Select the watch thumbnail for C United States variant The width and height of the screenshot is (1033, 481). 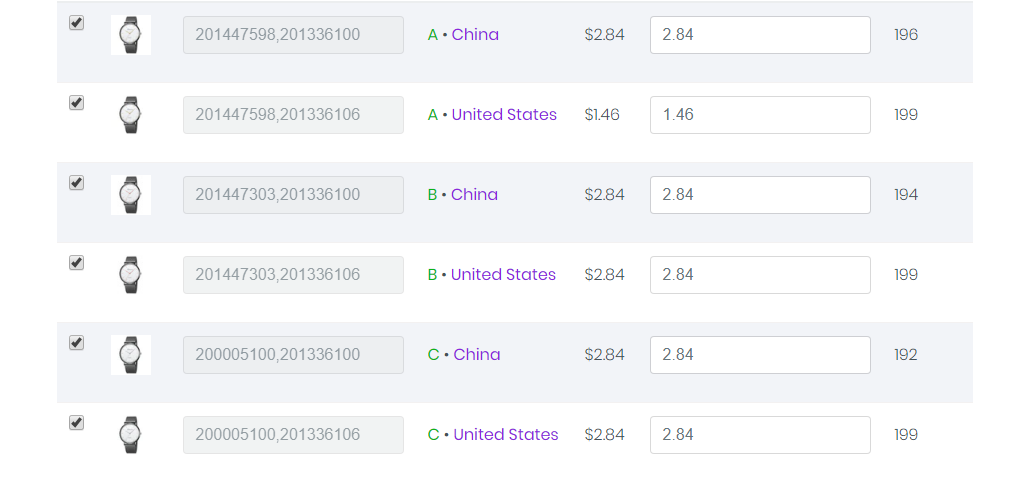pyautogui.click(x=130, y=435)
